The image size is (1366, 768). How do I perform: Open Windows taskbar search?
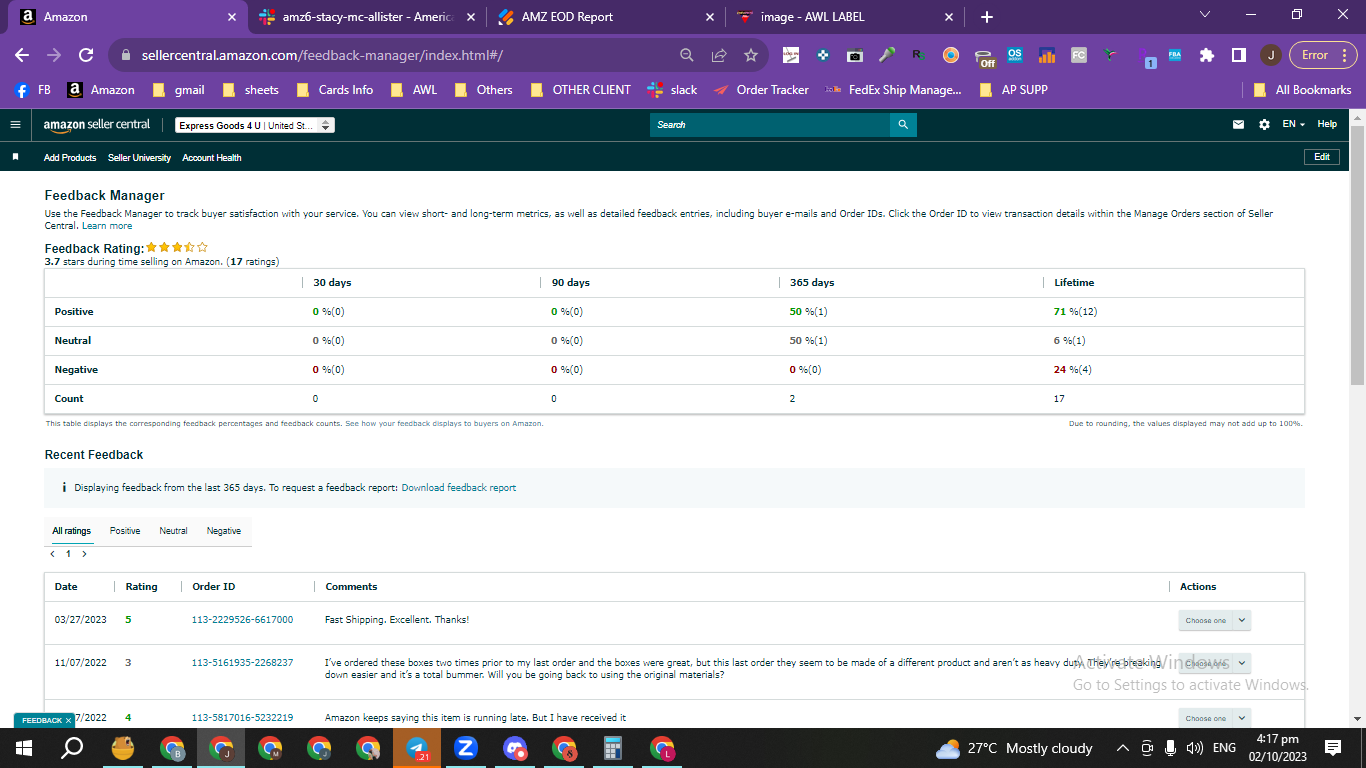click(x=73, y=748)
